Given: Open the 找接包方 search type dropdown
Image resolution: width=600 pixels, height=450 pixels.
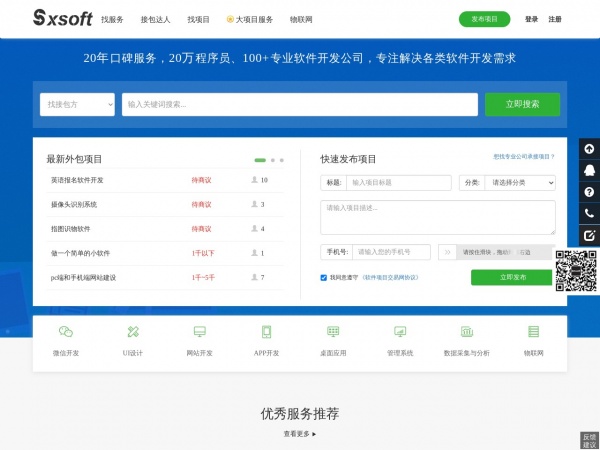Looking at the screenshot, I should pos(77,104).
